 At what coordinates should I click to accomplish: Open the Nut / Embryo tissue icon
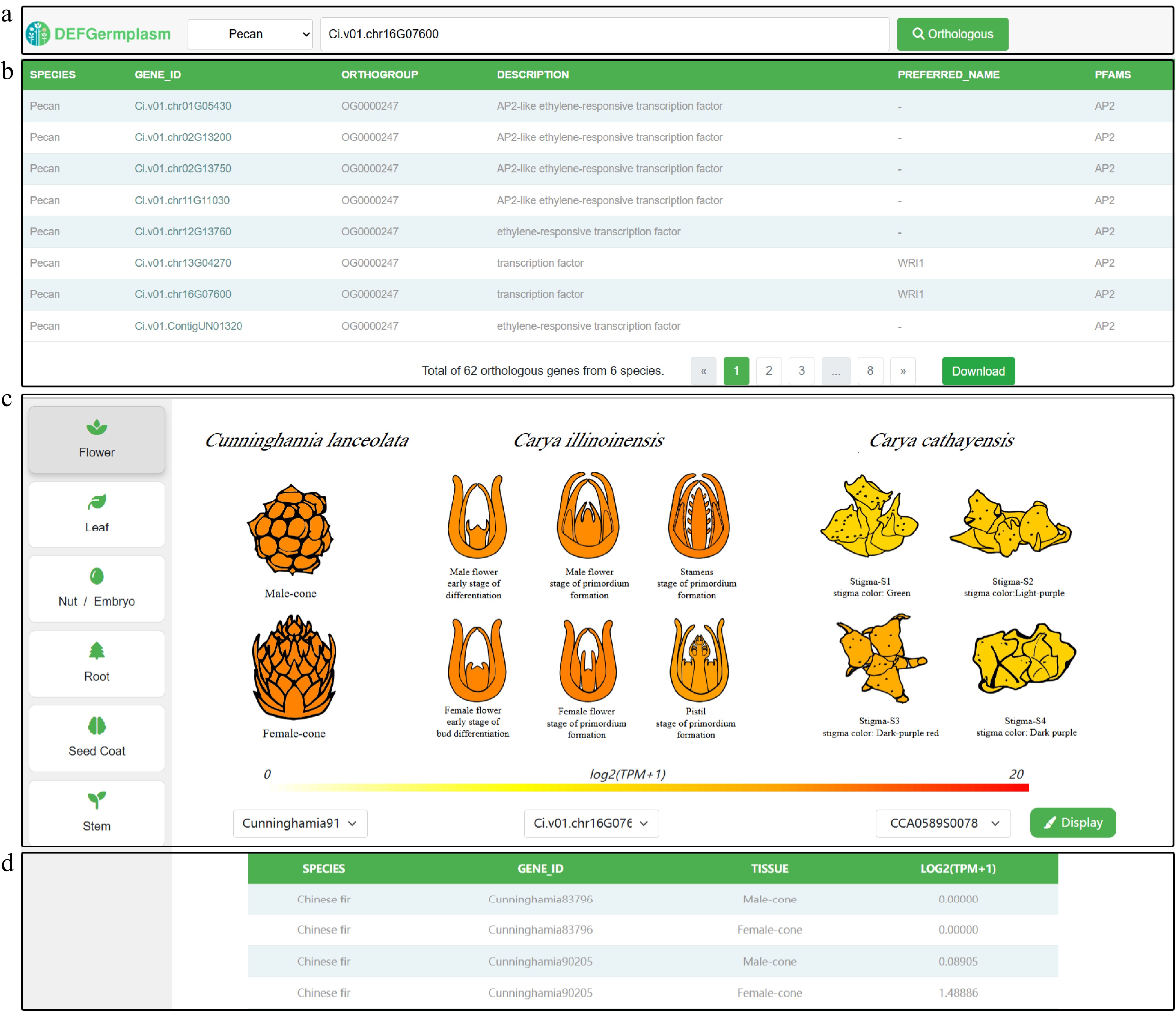[96, 576]
